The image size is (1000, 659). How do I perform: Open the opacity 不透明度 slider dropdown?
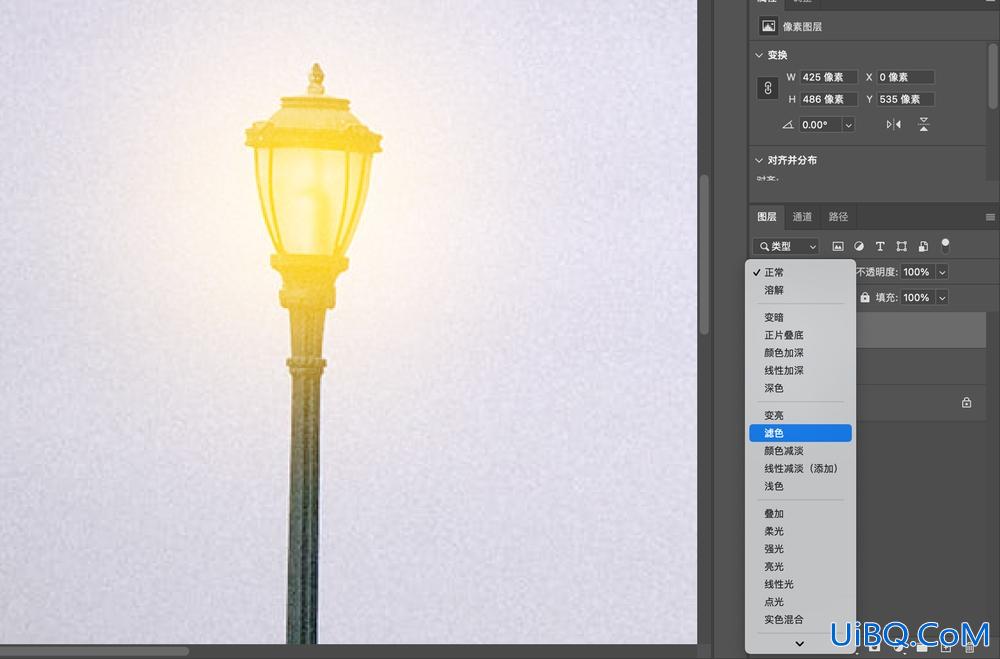(942, 272)
